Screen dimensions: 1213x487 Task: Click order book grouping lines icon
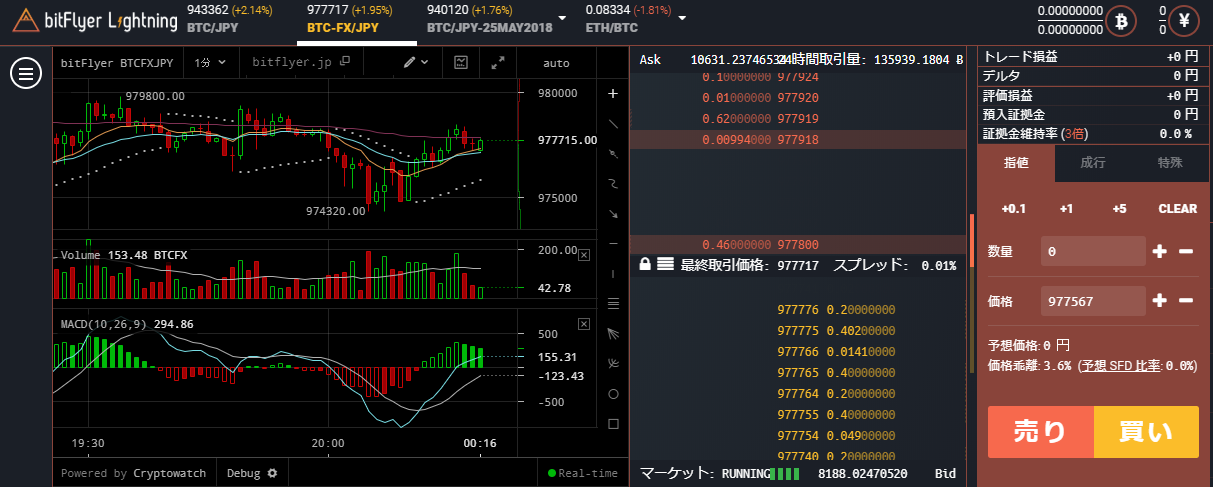pyautogui.click(x=664, y=265)
